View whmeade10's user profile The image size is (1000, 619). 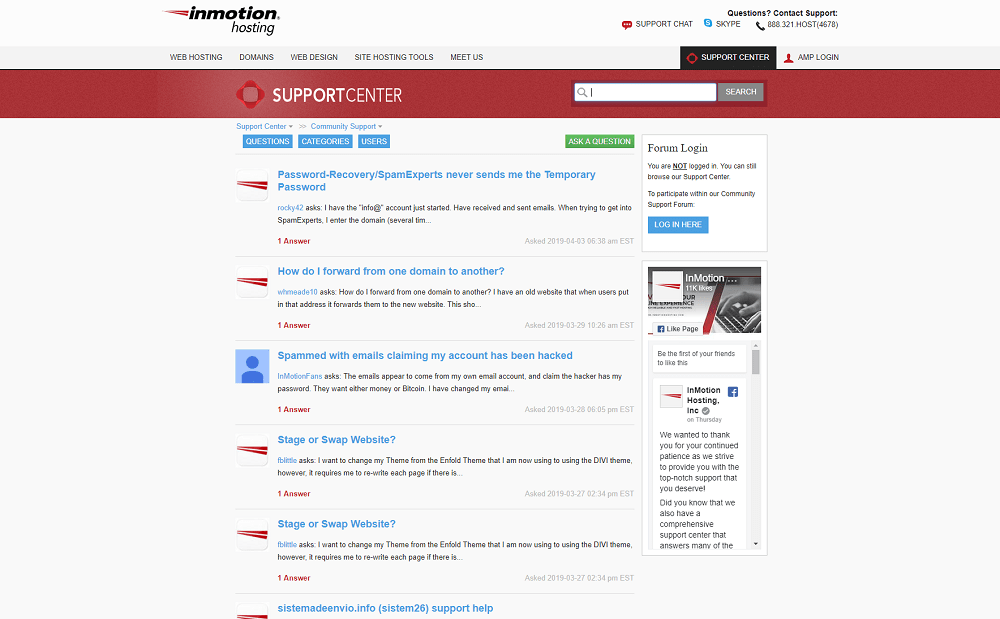297,292
